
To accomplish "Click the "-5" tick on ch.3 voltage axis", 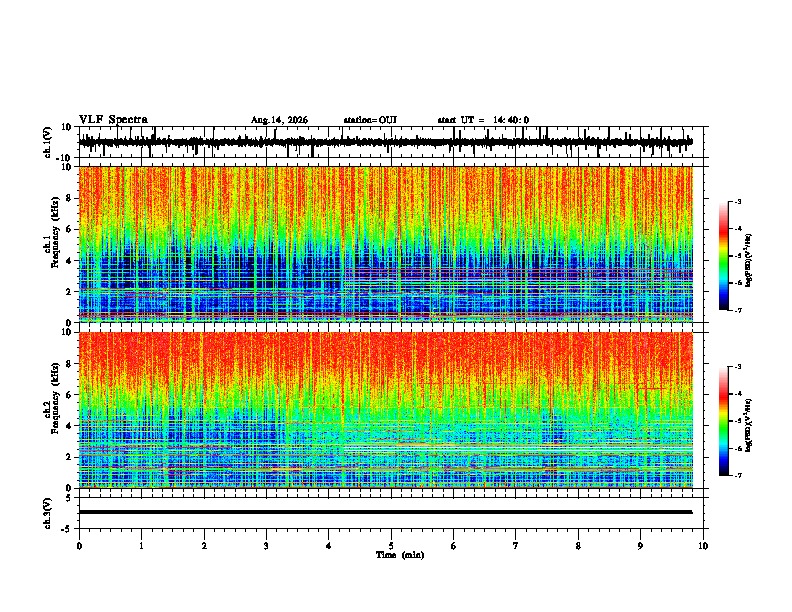I will click(67, 529).
